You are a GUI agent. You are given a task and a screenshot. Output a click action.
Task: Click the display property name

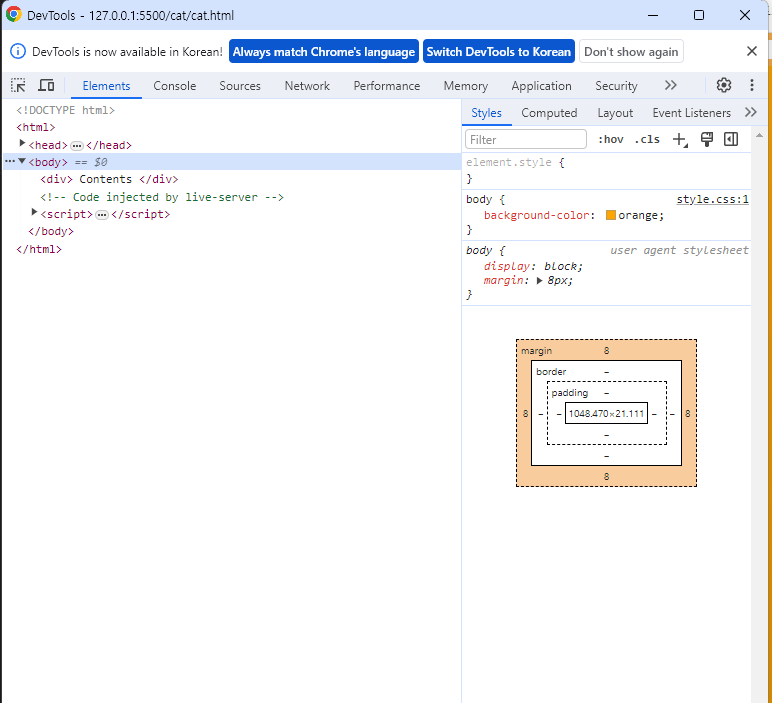point(507,266)
